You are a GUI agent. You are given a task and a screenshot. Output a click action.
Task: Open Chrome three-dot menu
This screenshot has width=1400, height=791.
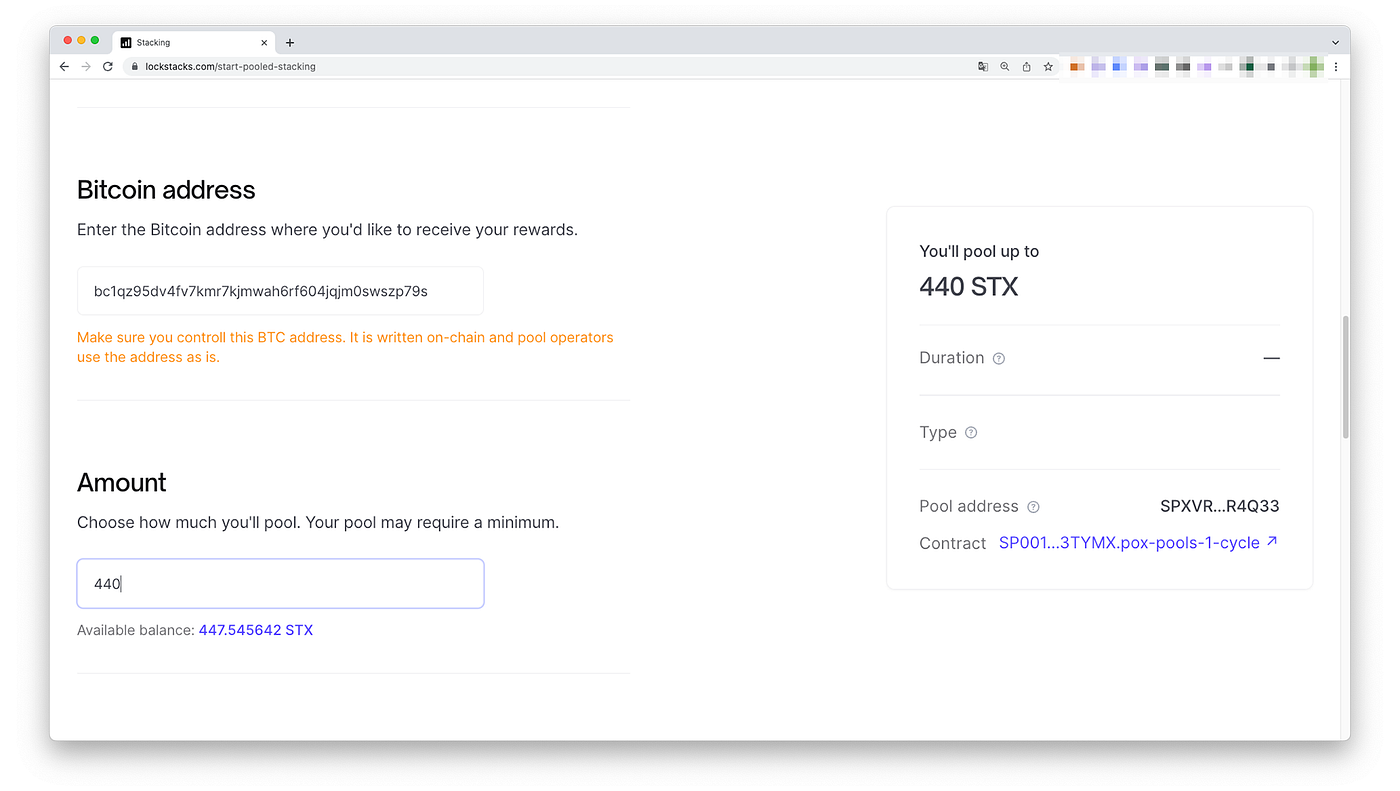pos(1336,67)
